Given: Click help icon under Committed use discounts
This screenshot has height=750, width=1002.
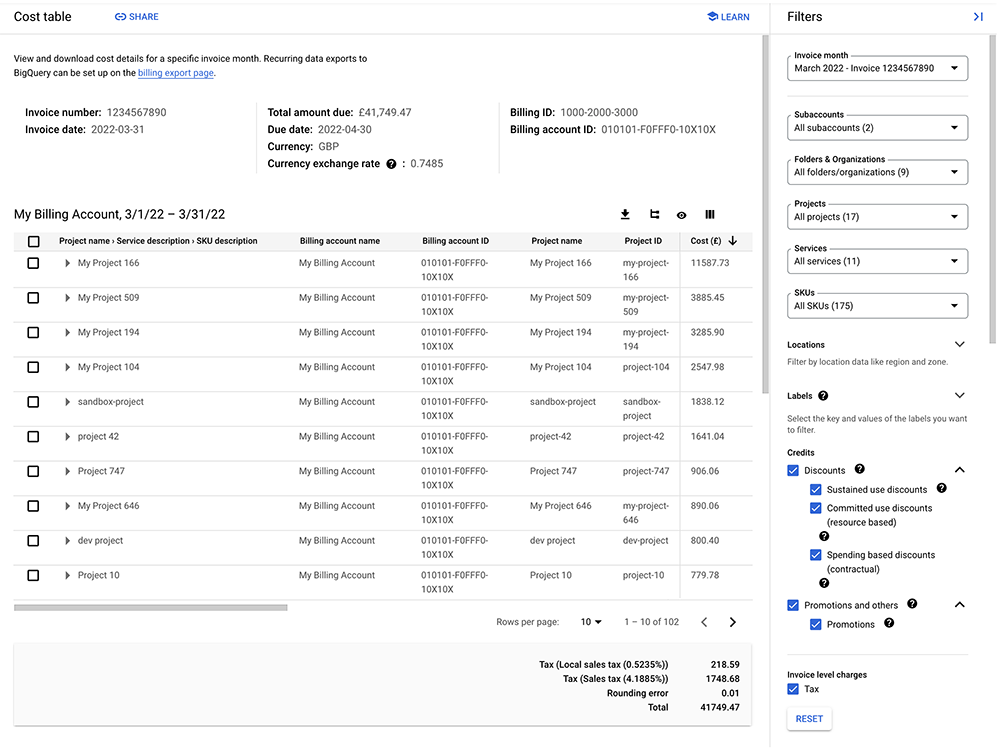Looking at the screenshot, I should (x=824, y=537).
